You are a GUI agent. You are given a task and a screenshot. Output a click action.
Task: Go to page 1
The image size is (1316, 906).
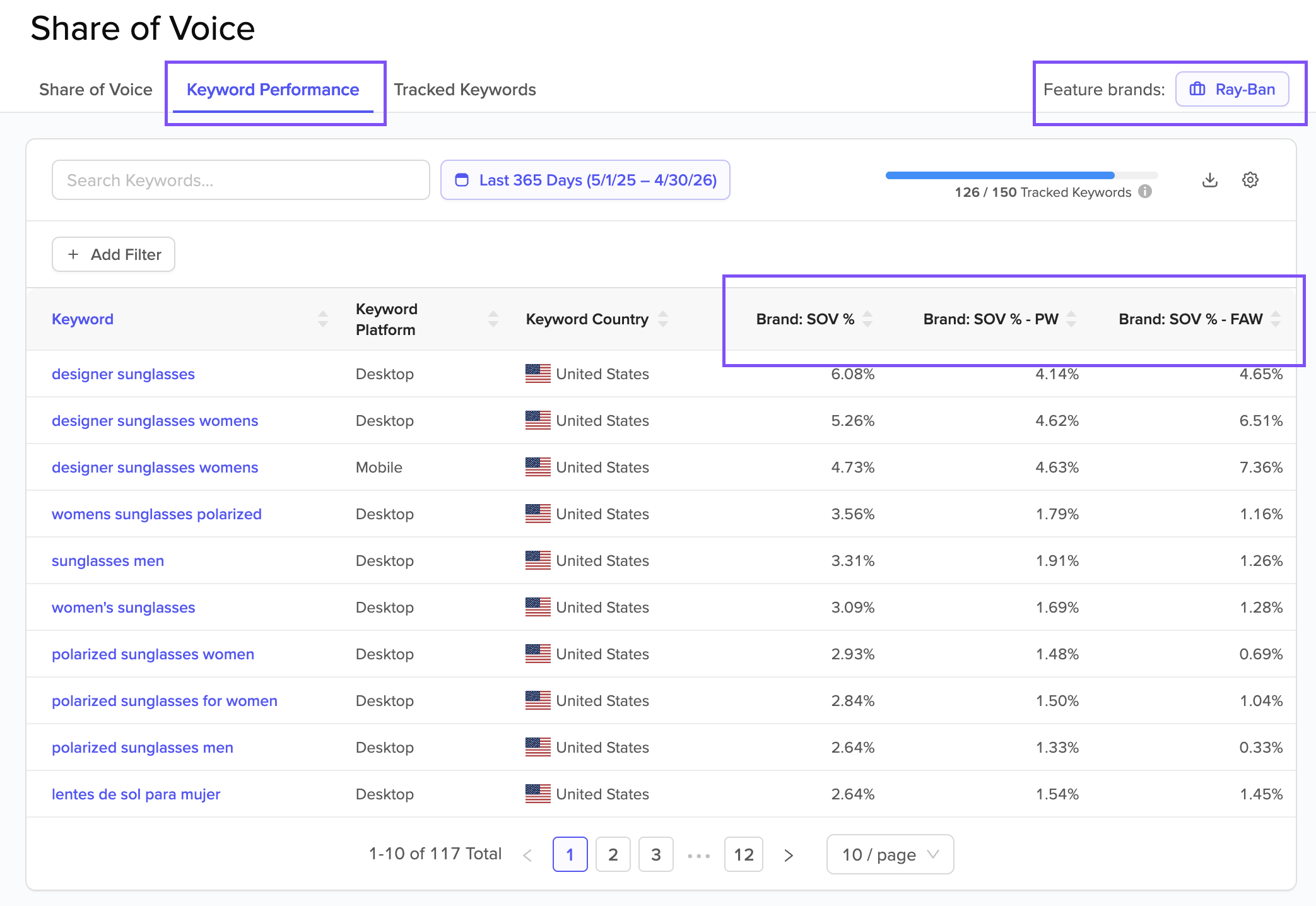[x=570, y=854]
